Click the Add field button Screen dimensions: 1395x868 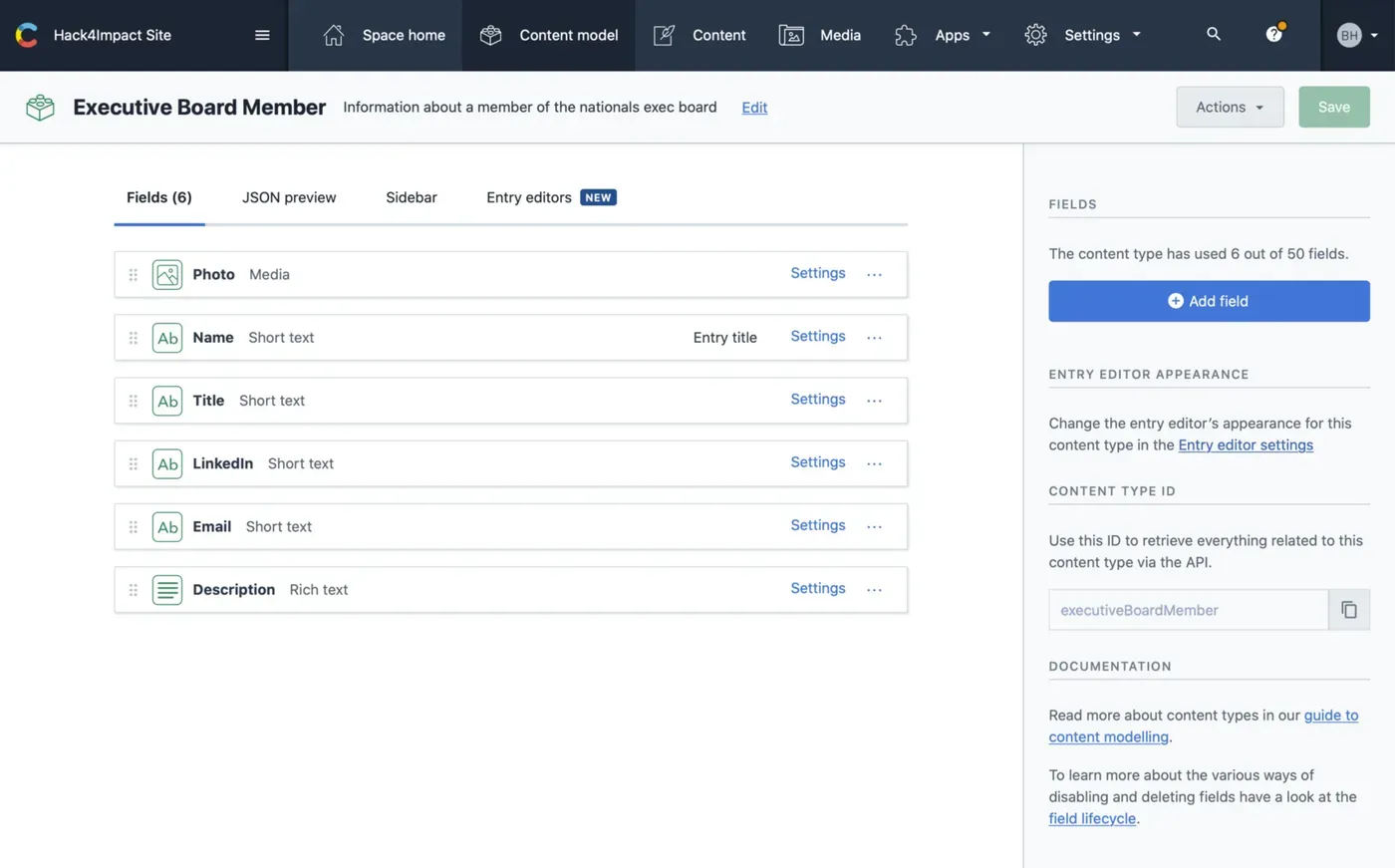coord(1208,300)
